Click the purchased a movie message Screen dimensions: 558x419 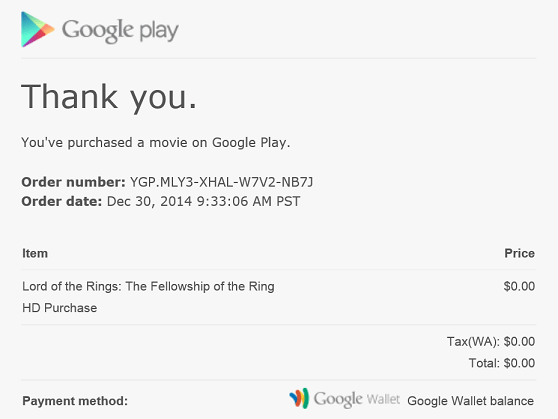156,142
